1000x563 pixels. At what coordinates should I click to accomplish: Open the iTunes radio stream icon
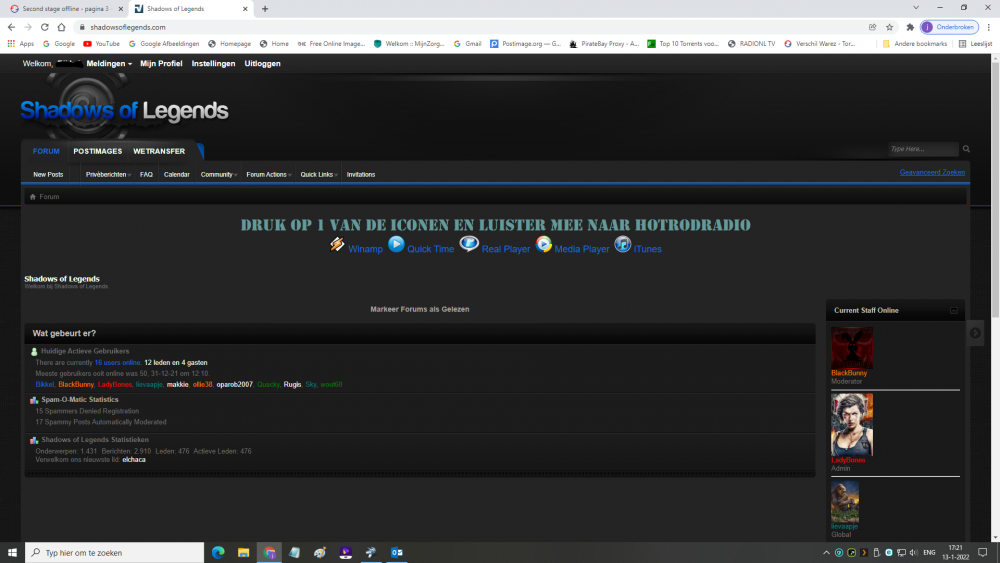(x=622, y=244)
